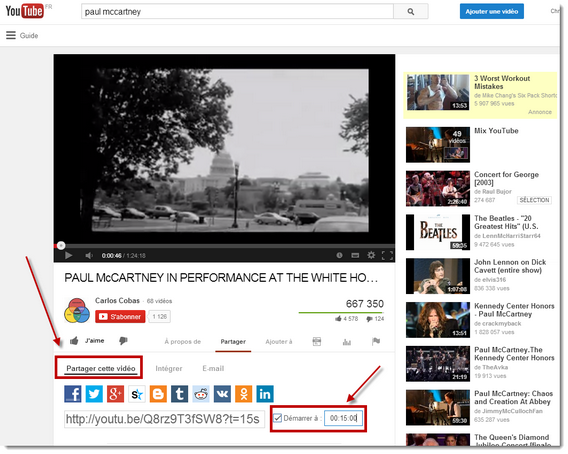
Task: Open The Beatles 20 Greatest Hits title
Action: point(506,222)
